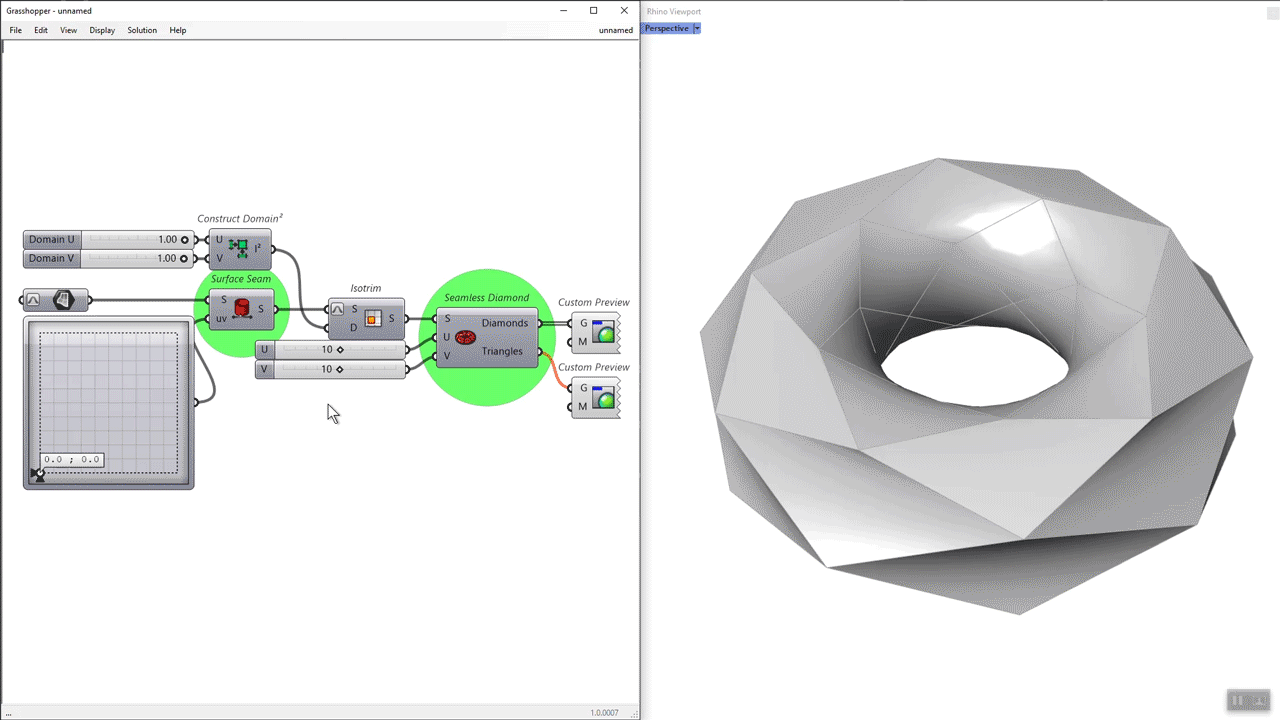Select the Surface Seam component icon

tap(240, 308)
